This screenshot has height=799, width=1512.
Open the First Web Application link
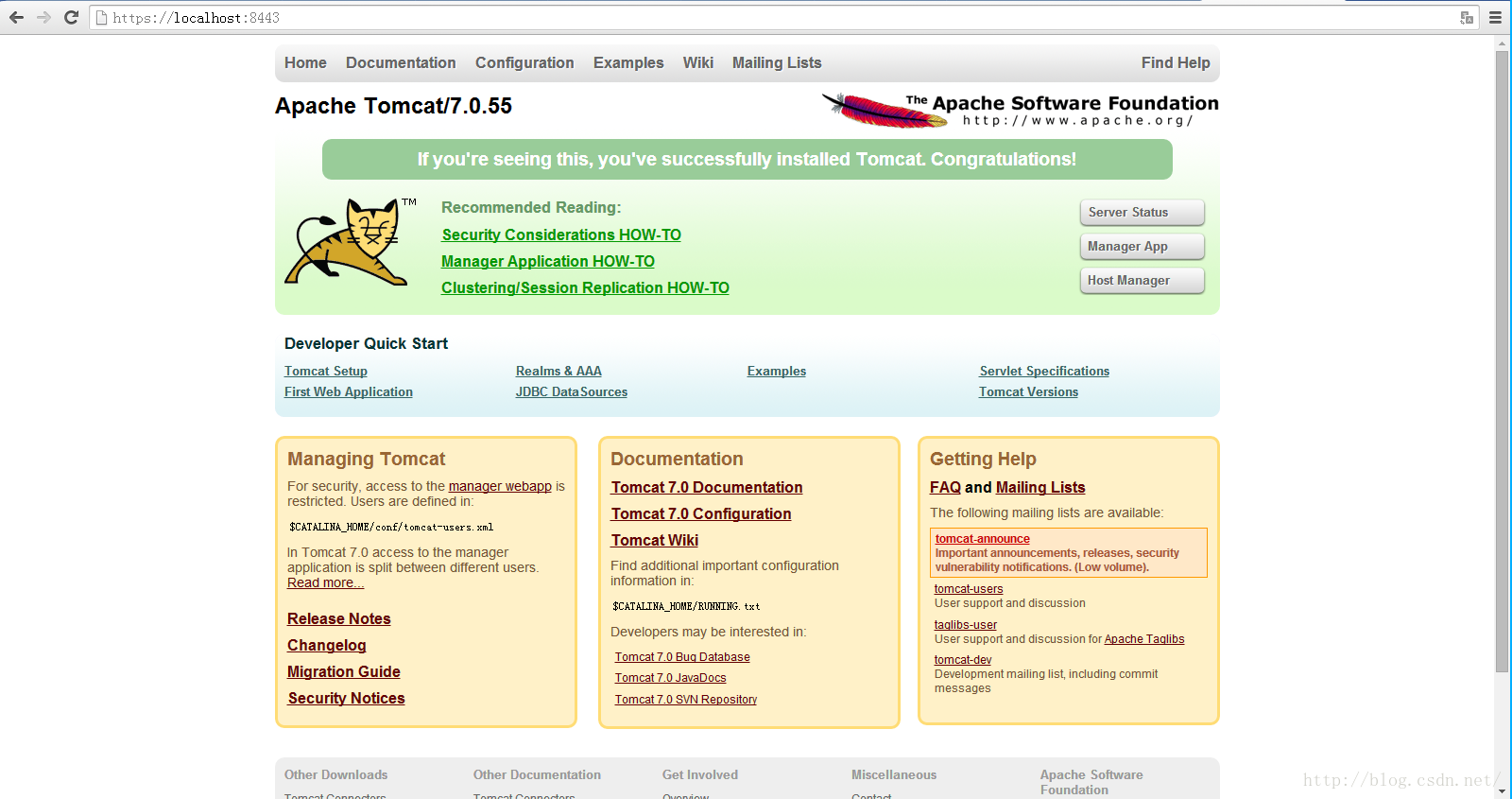(349, 391)
